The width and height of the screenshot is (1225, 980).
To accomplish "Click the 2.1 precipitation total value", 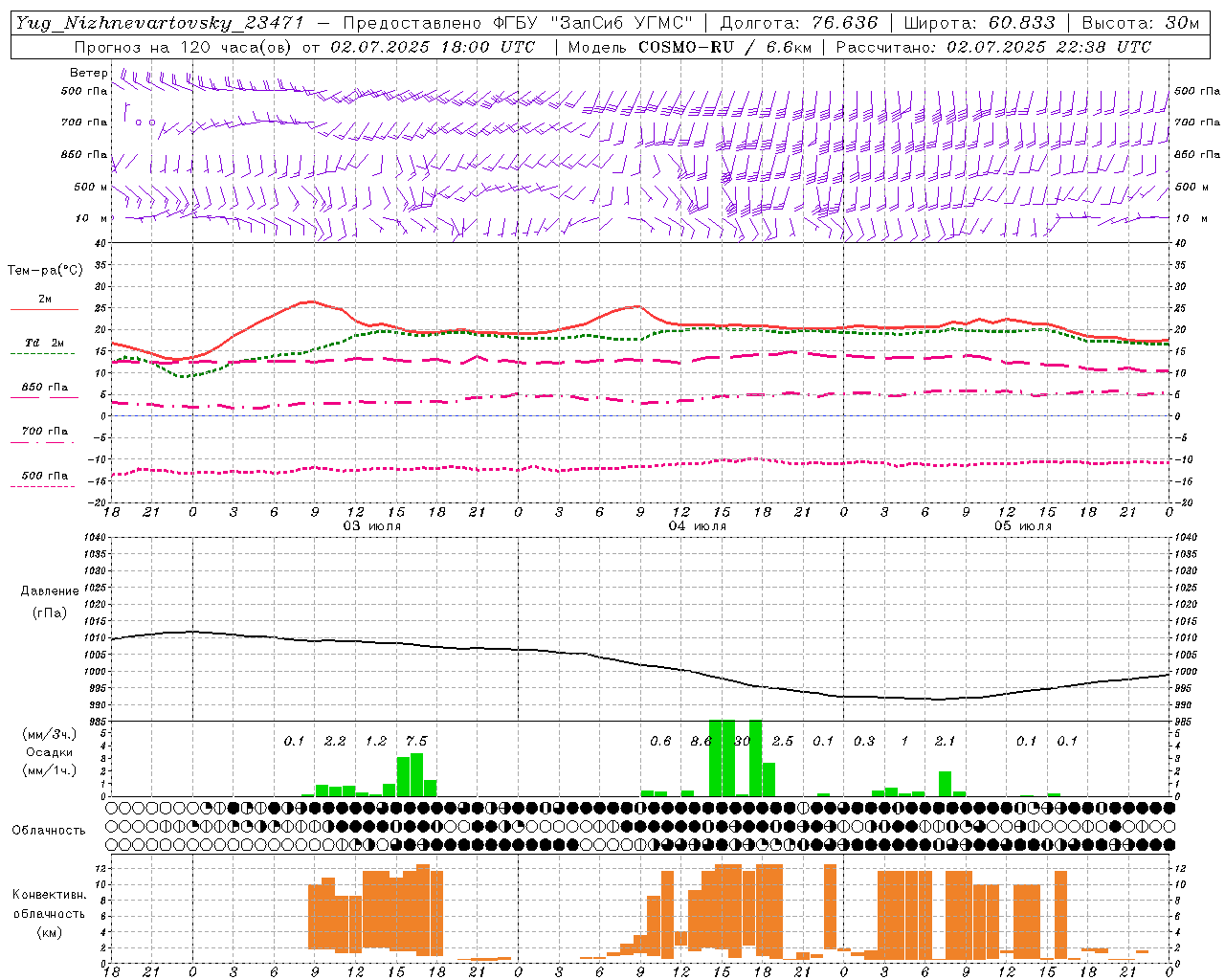I will point(945,741).
